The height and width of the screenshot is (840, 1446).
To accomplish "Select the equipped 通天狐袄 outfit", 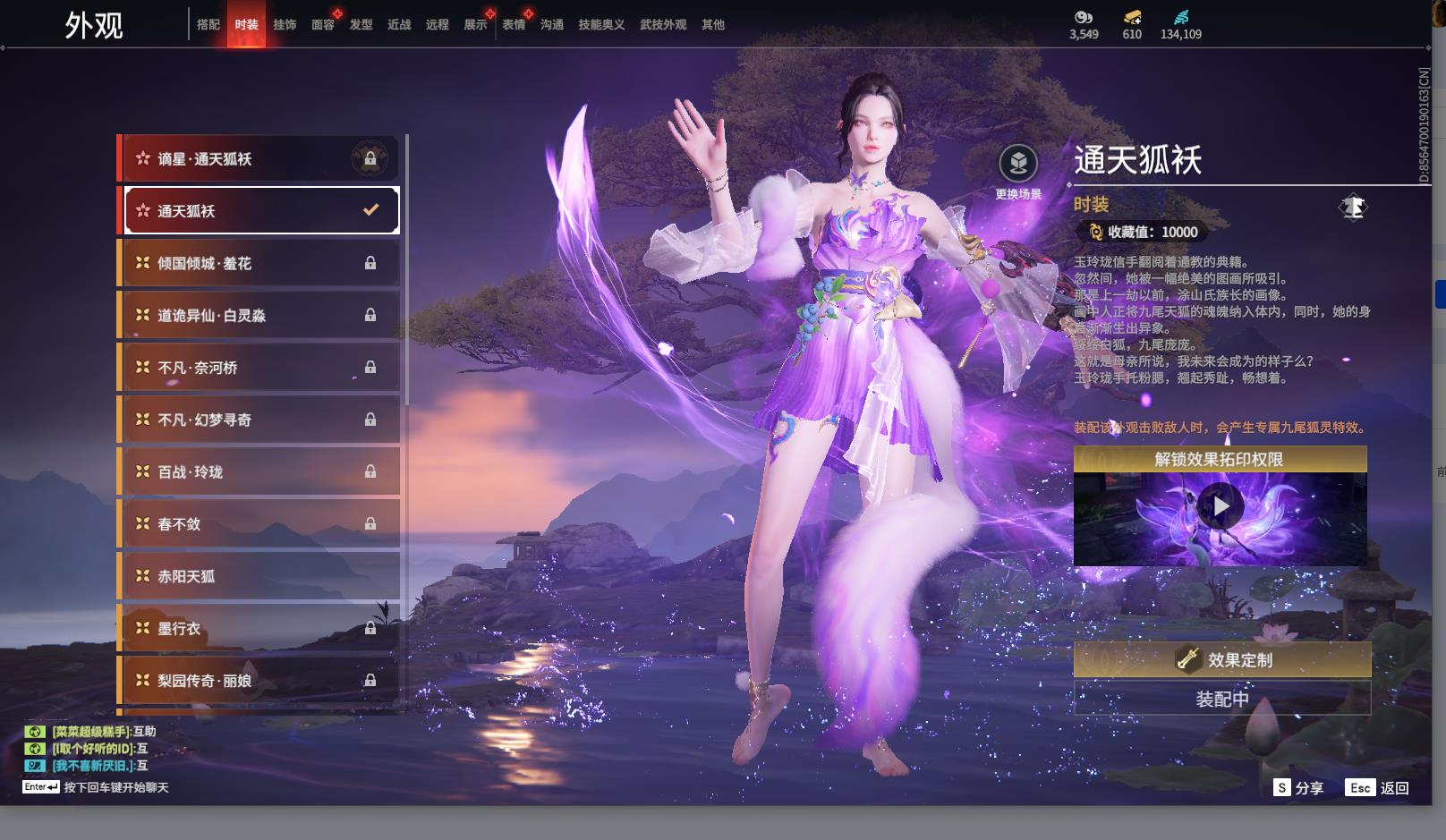I will pyautogui.click(x=261, y=210).
